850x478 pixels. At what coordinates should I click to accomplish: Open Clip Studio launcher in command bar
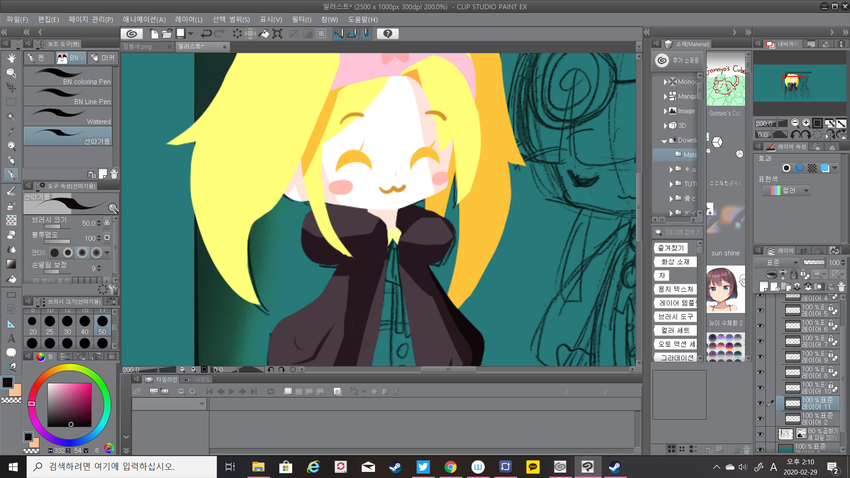[131, 34]
